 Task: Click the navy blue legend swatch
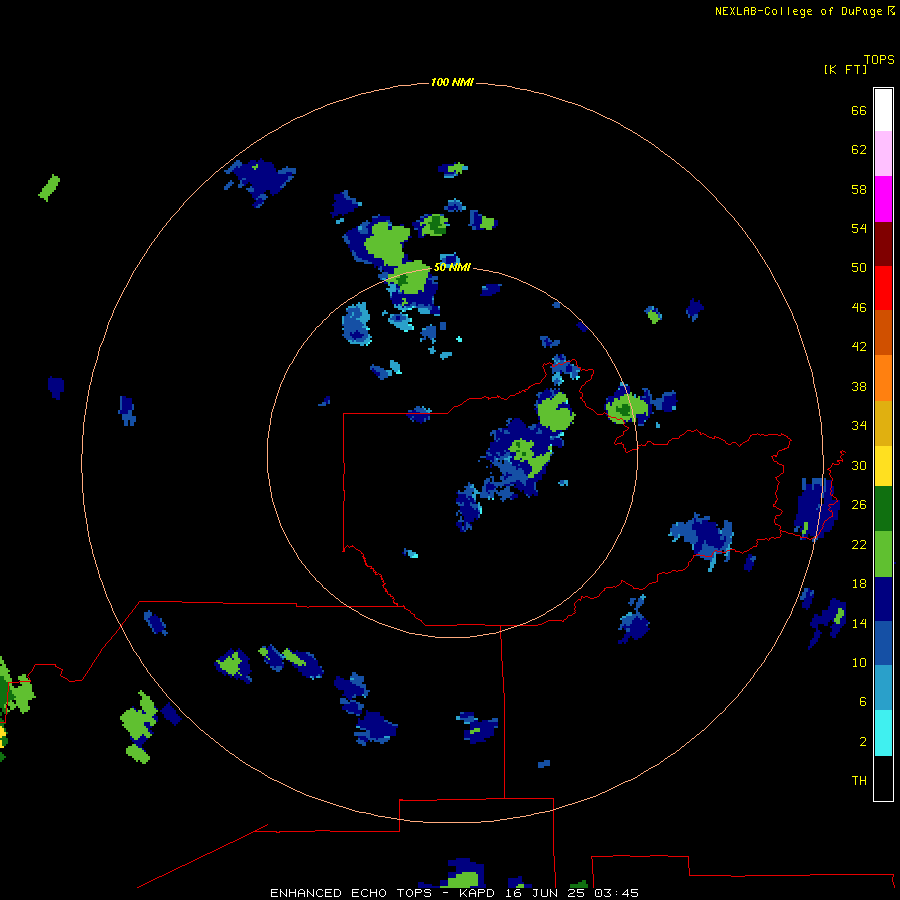883,599
